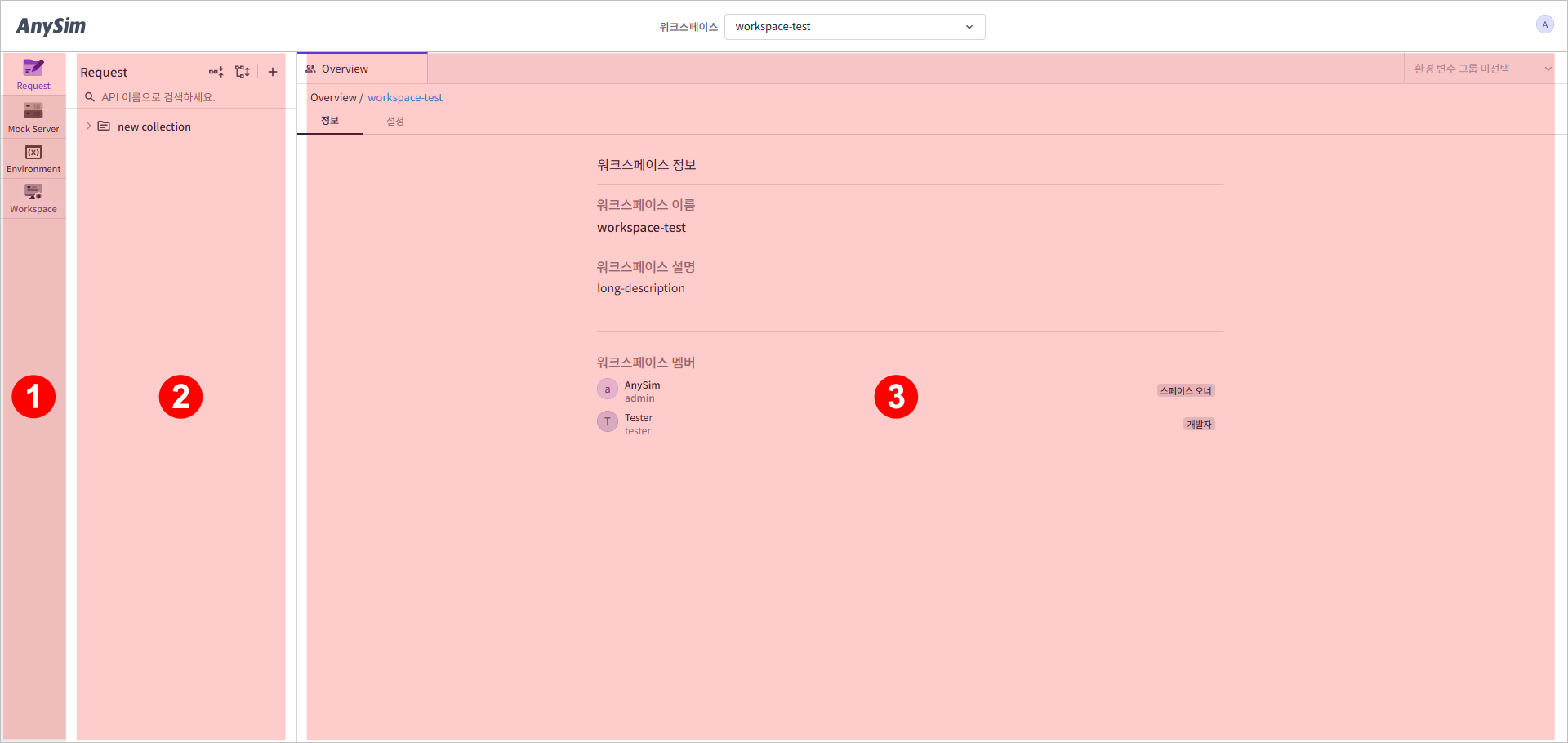Image resolution: width=1568 pixels, height=743 pixels.
Task: Click the collapse-all icon in the Request panel
Action: click(x=216, y=72)
